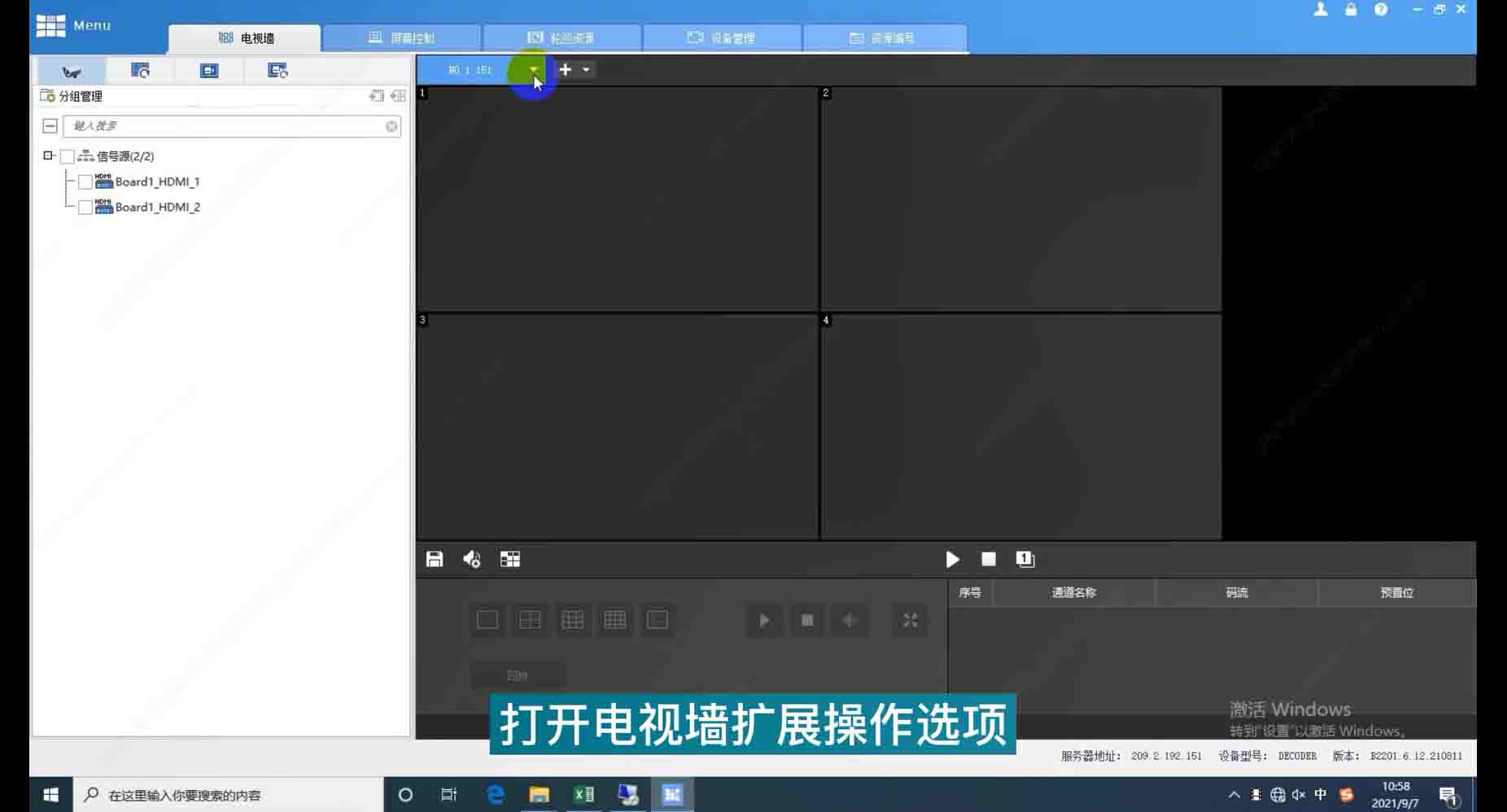Collapse all with the minus box button
Image resolution: width=1507 pixels, height=812 pixels.
click(x=50, y=126)
